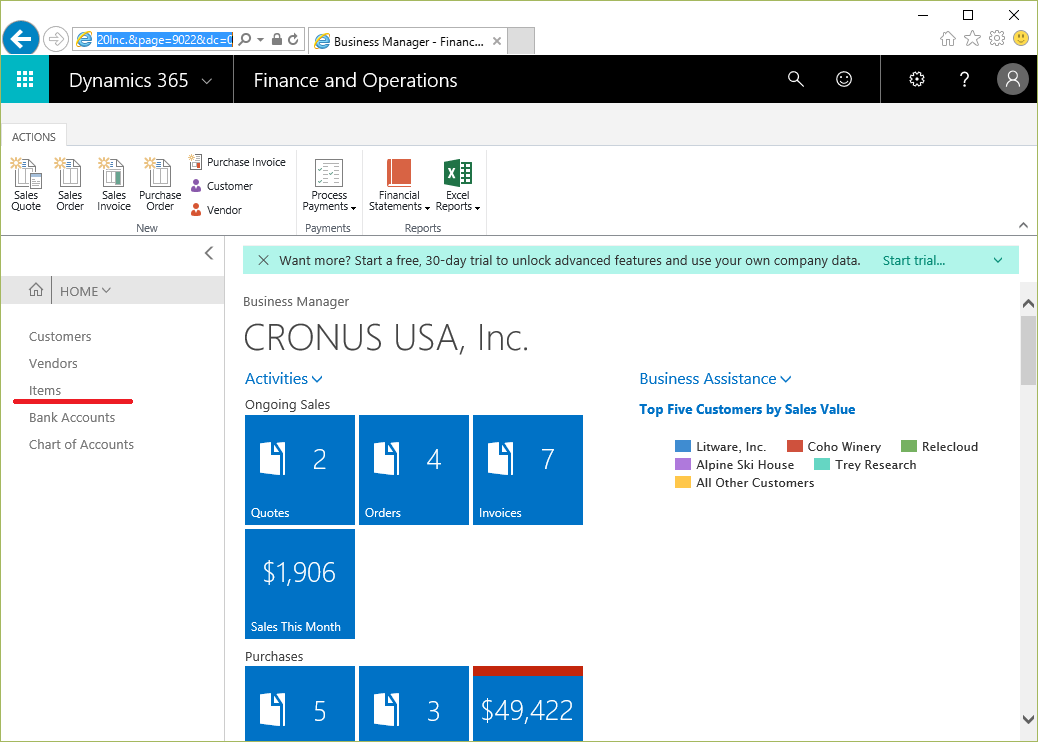Select the ACTIONS ribbon tab
This screenshot has height=742, width=1038.
tap(34, 137)
